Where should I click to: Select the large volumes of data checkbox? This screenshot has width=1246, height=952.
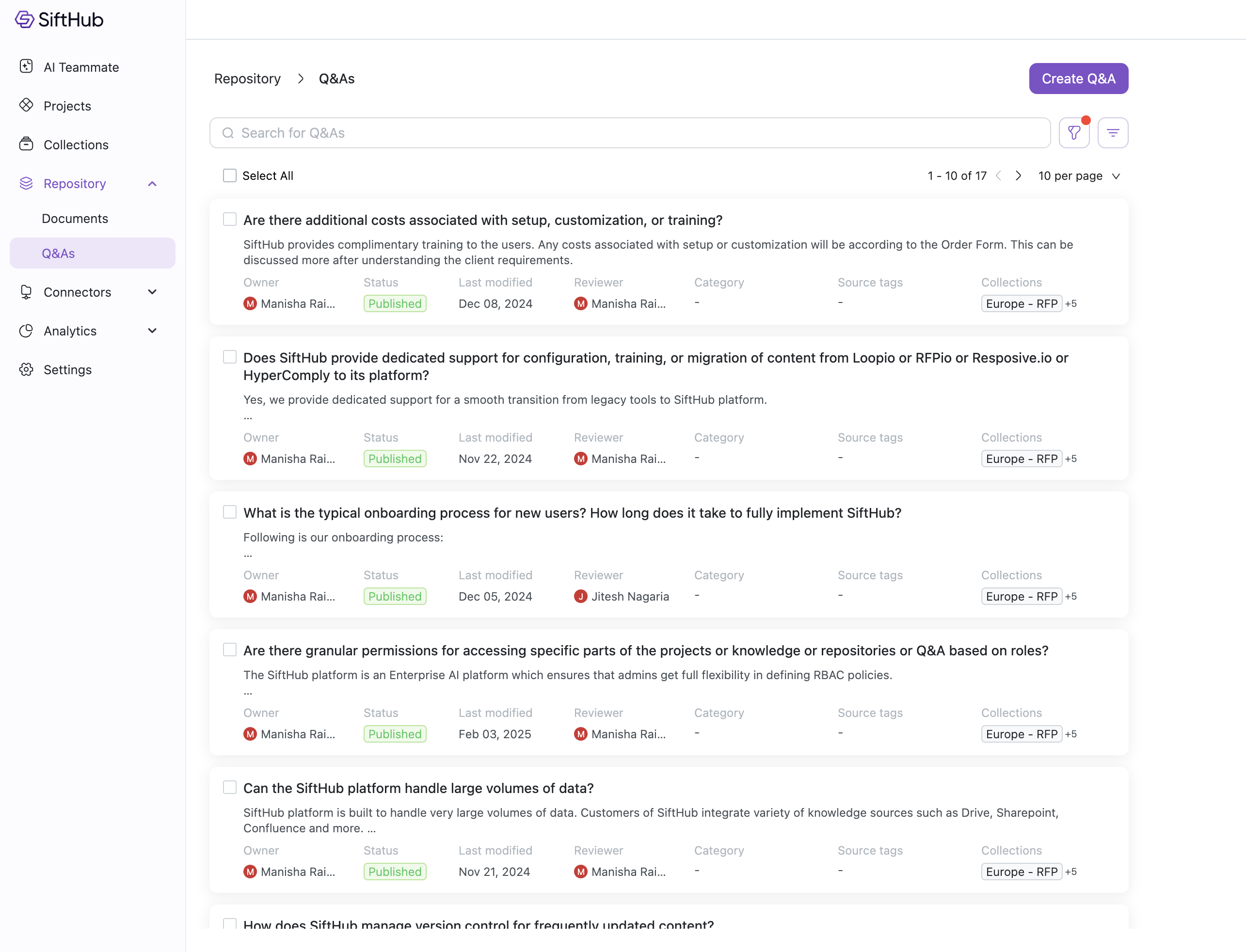pos(229,787)
